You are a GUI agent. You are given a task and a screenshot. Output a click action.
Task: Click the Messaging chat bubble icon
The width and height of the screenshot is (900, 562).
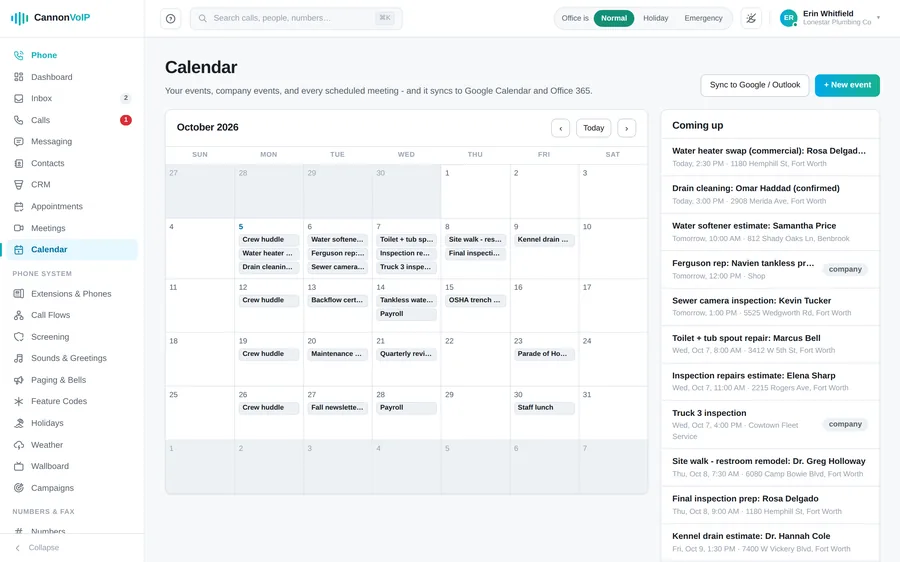(19, 141)
